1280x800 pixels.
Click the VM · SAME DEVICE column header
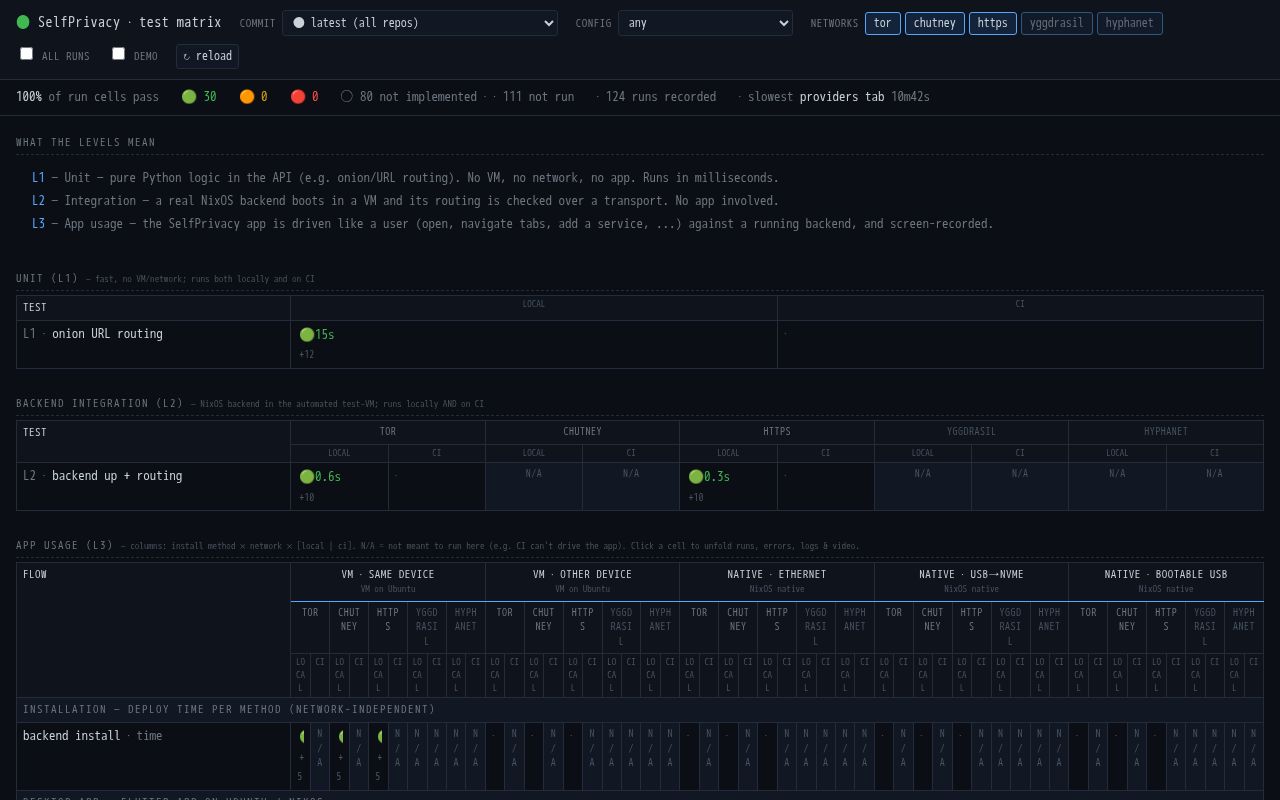pyautogui.click(x=388, y=581)
